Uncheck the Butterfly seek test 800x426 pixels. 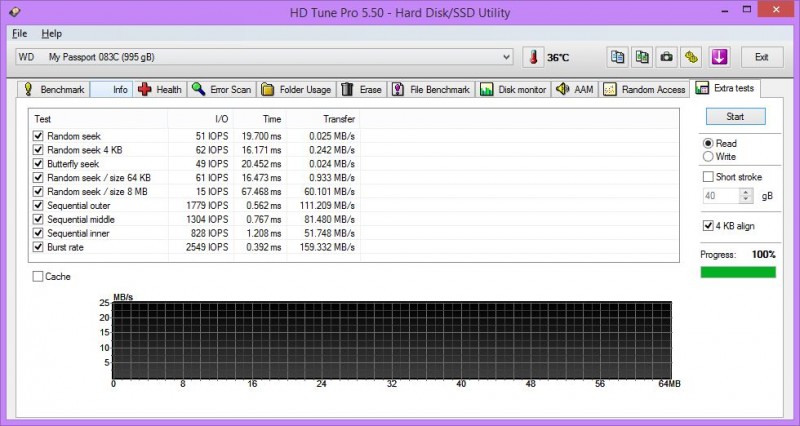coord(38,164)
